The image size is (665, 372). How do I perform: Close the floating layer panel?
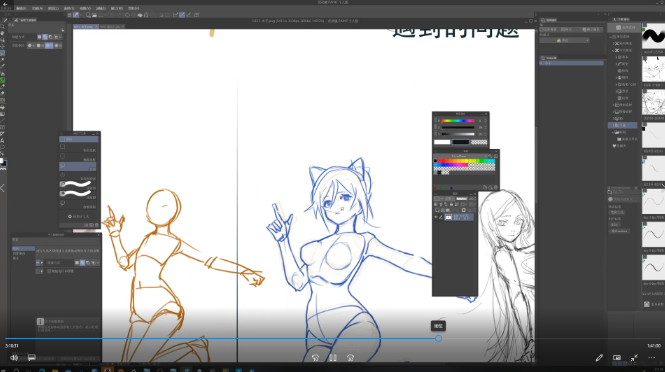tap(475, 194)
